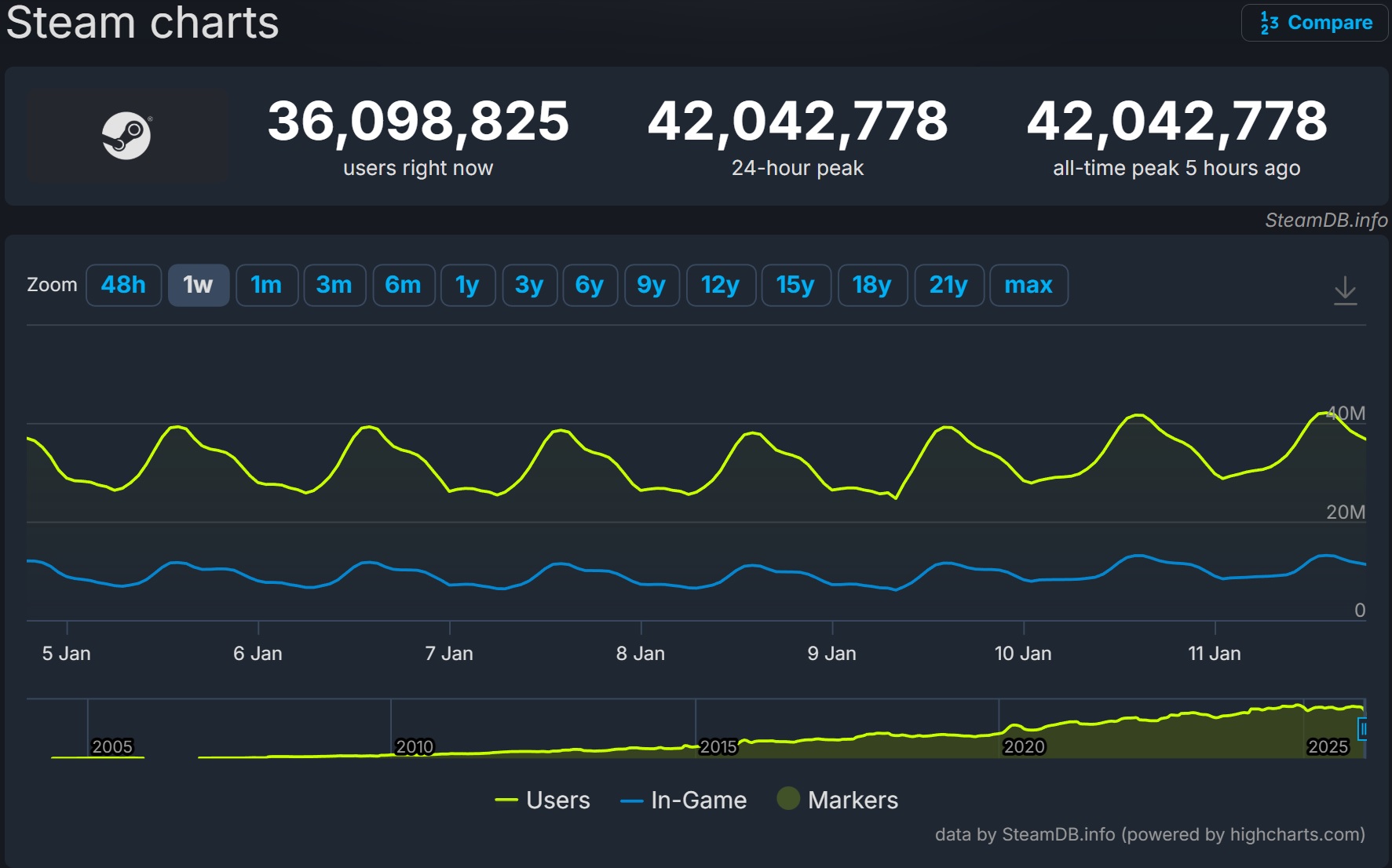Image resolution: width=1392 pixels, height=868 pixels.
Task: Click the Markers legend dot
Action: pos(791,800)
